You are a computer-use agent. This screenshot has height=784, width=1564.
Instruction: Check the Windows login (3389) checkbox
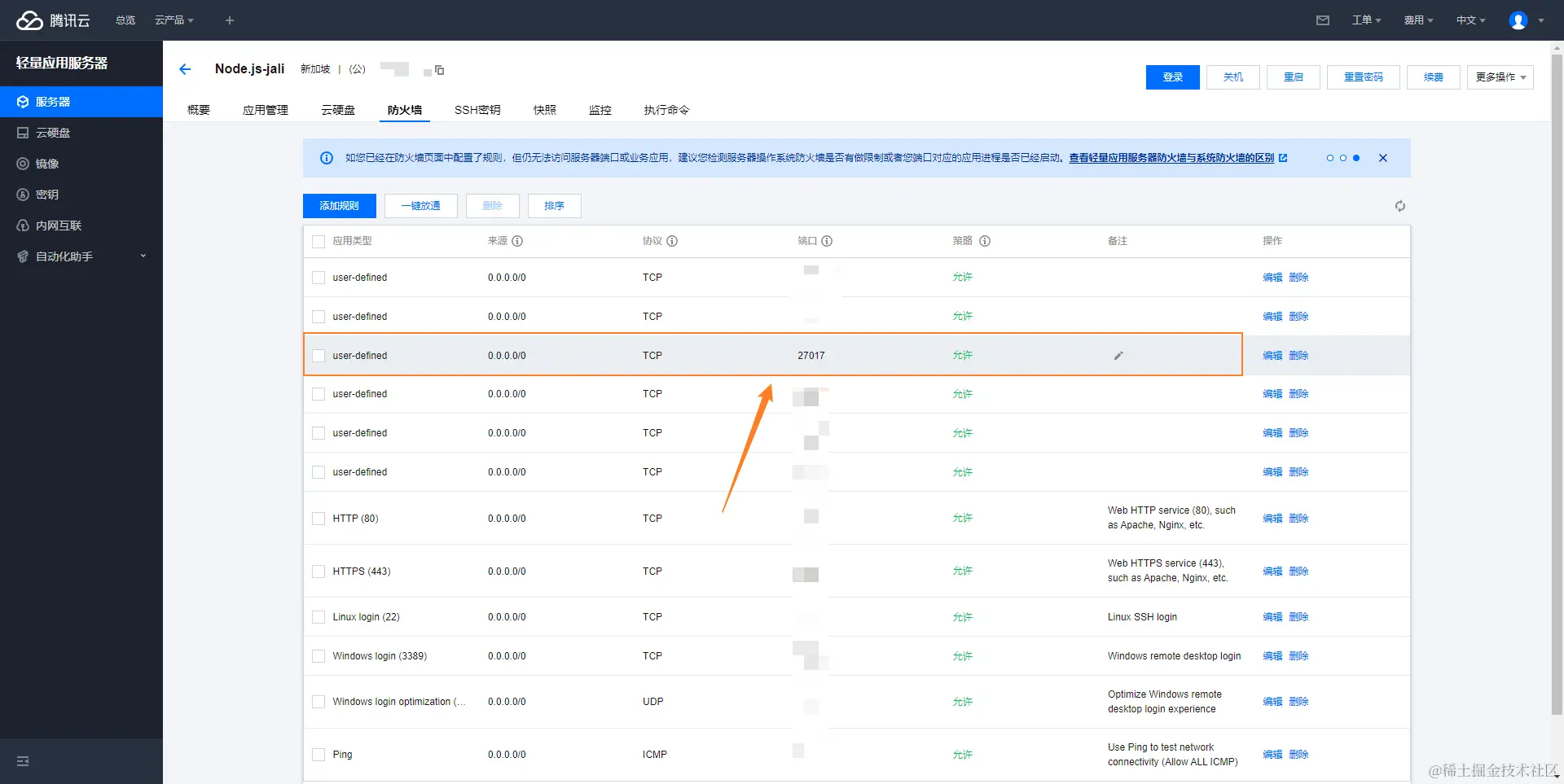[319, 656]
